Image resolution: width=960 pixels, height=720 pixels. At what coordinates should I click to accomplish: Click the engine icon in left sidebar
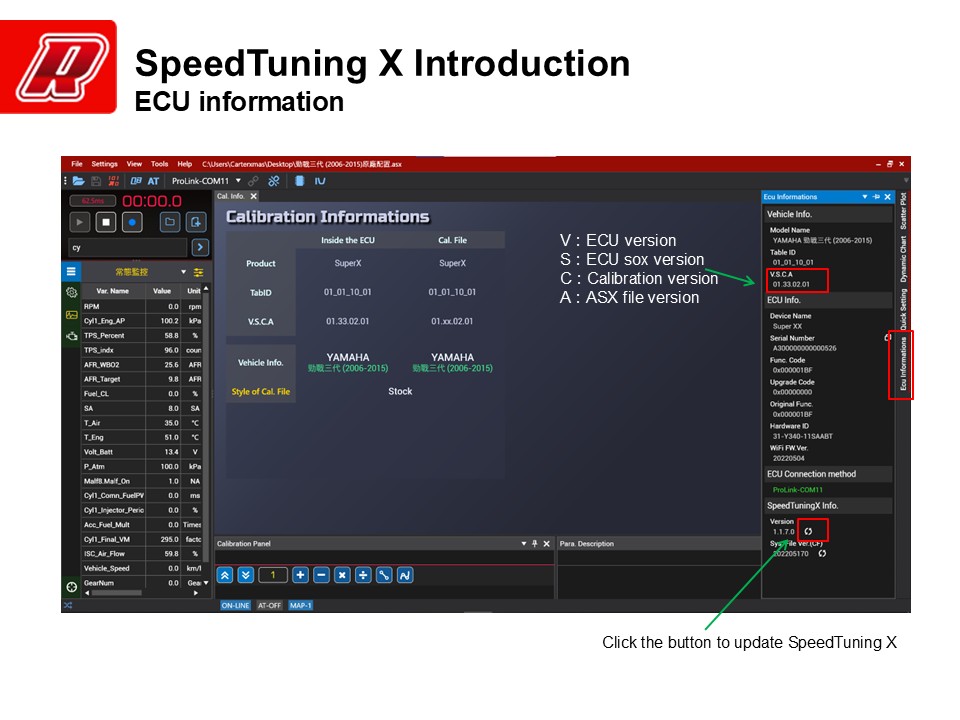tap(71, 336)
